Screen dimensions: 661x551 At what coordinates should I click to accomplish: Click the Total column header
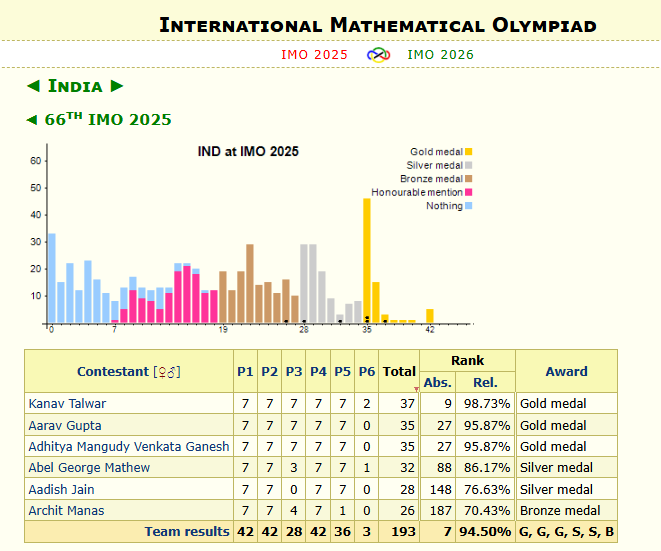tap(399, 371)
